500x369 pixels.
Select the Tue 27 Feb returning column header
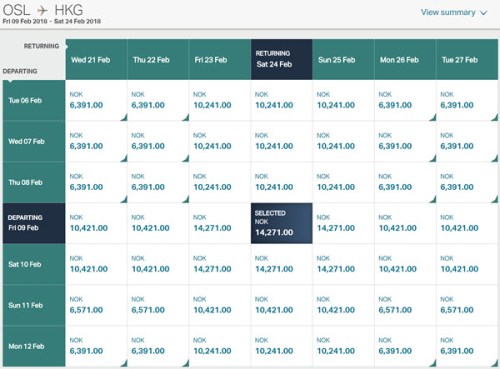(x=467, y=59)
